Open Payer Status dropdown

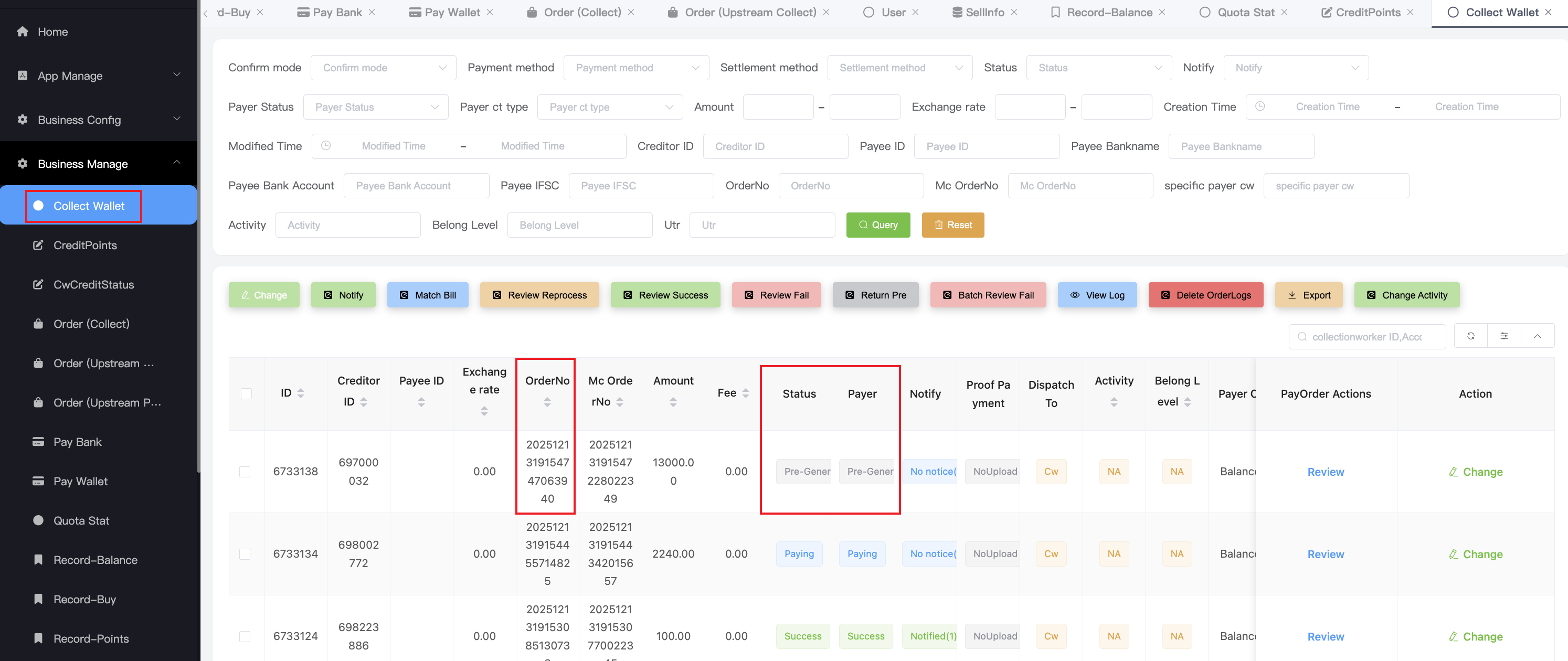coord(376,107)
